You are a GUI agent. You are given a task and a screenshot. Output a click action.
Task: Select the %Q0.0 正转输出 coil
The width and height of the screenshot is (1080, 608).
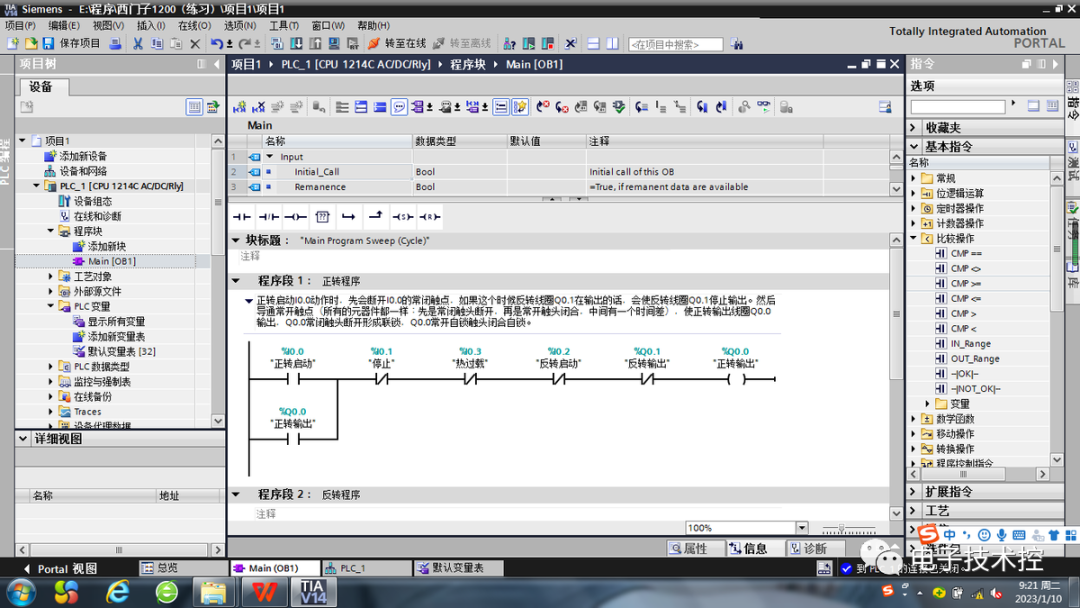736,379
